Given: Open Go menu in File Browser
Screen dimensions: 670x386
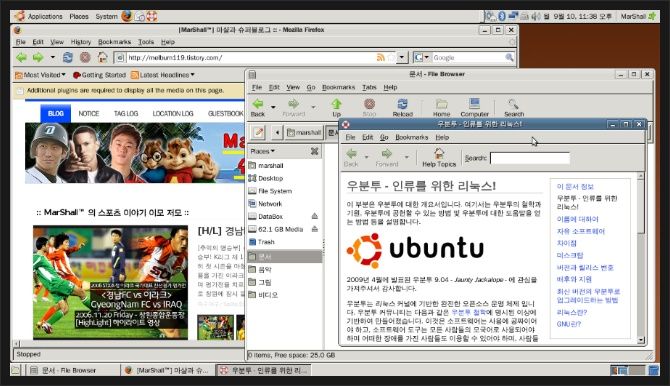Looking at the screenshot, I should [311, 87].
